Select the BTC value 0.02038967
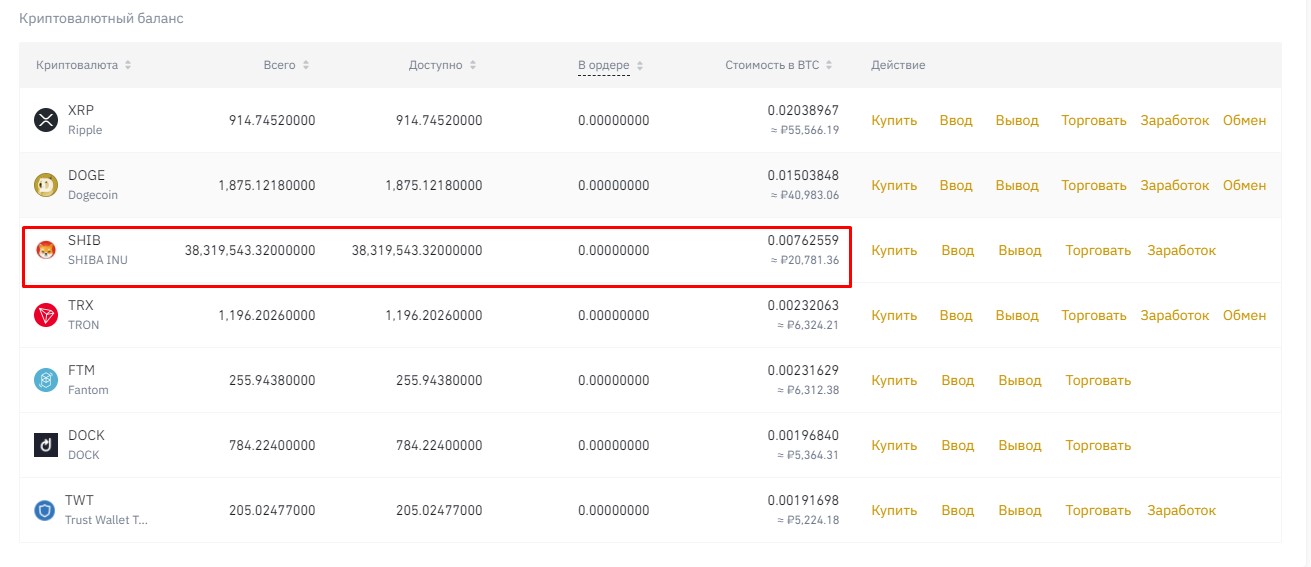Viewport: 1311px width, 567px height. point(803,110)
